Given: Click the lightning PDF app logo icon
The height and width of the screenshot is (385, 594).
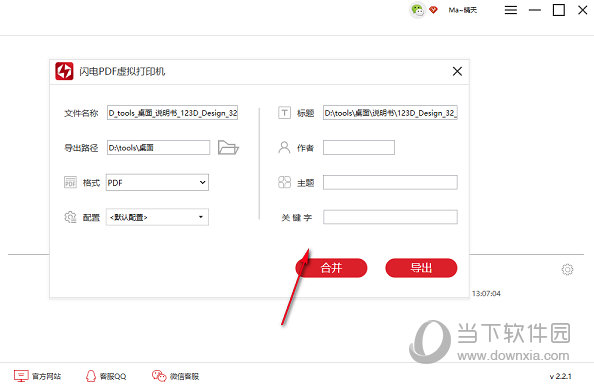Looking at the screenshot, I should click(x=64, y=71).
